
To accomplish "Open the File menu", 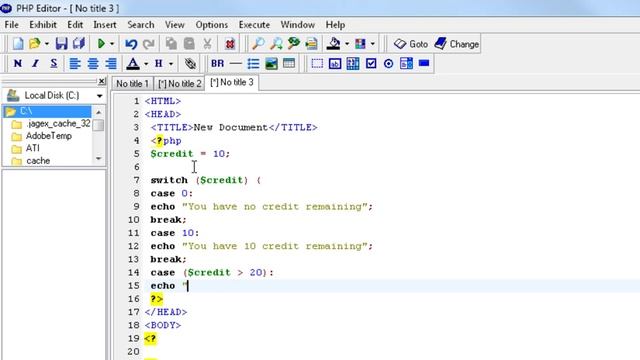I will click(x=11, y=24).
